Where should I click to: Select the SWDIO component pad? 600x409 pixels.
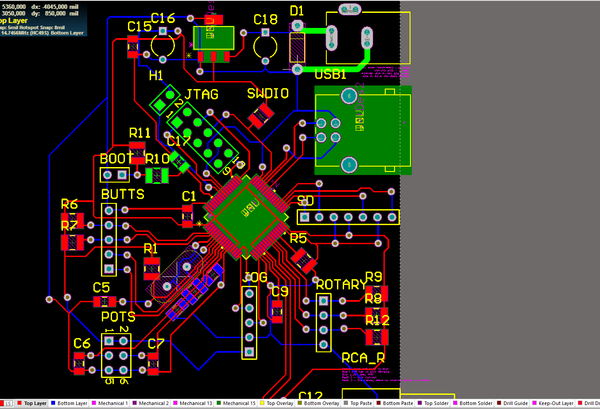[261, 115]
